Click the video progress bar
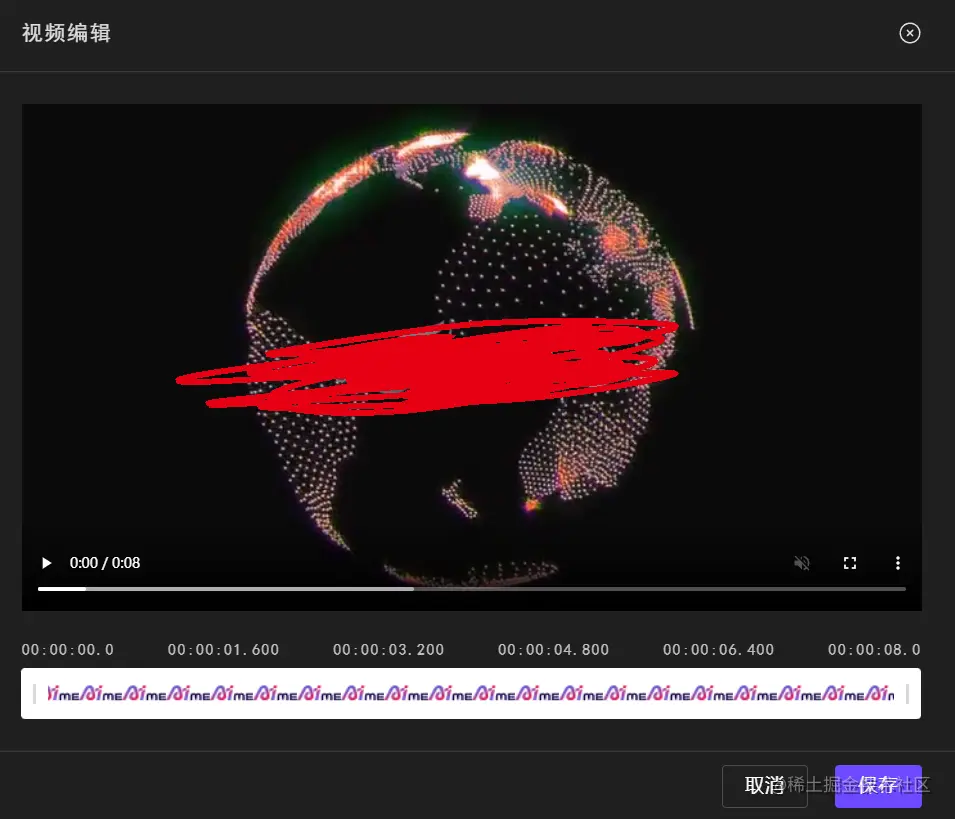 472,588
